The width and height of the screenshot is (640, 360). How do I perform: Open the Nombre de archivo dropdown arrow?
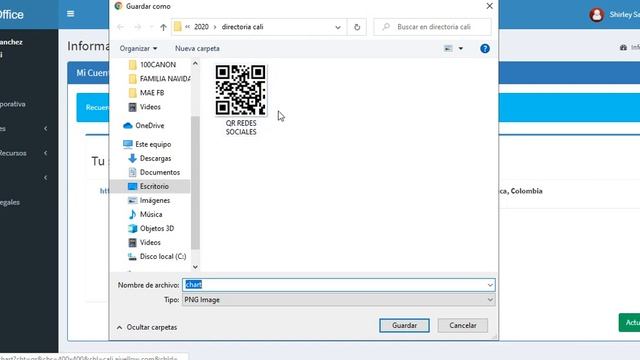point(490,285)
